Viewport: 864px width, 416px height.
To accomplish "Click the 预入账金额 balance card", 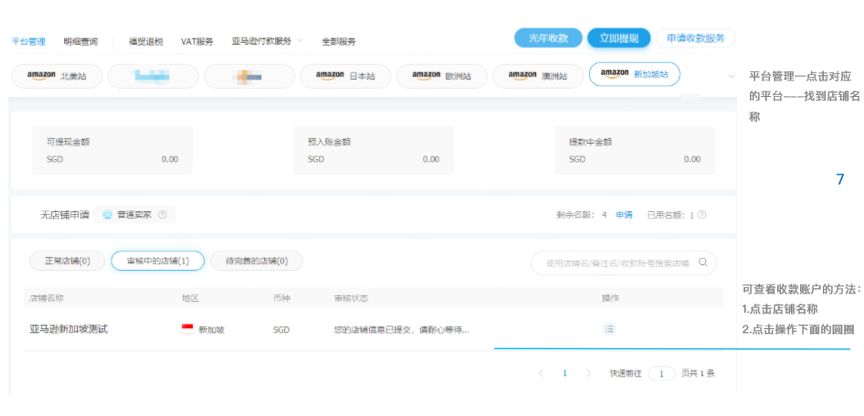I will pyautogui.click(x=374, y=150).
